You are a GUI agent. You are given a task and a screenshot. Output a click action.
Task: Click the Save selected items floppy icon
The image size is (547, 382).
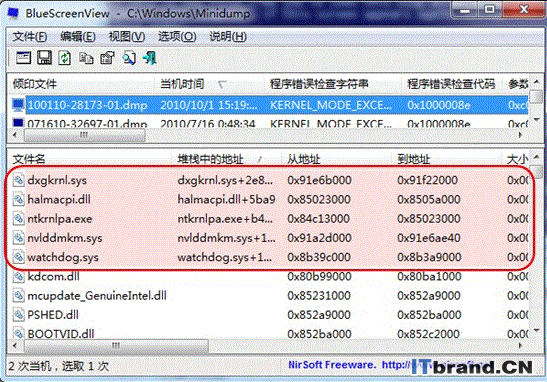(x=44, y=58)
